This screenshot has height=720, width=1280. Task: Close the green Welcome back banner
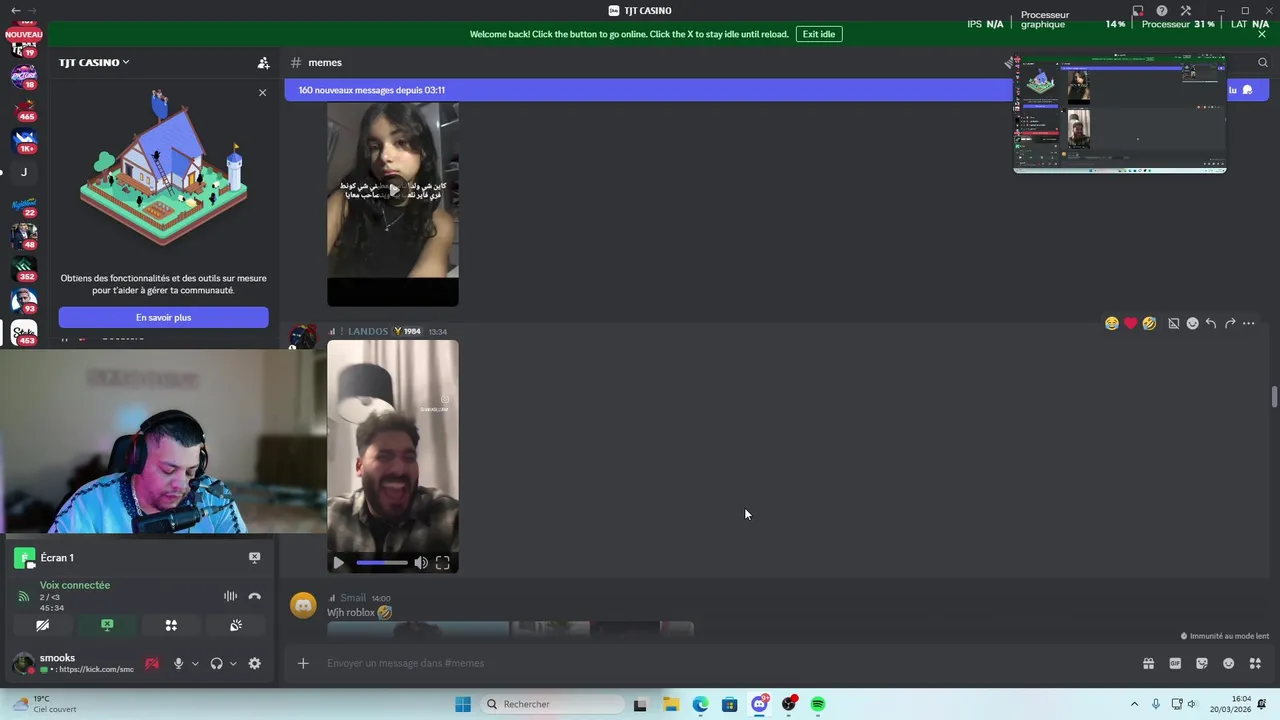[x=1262, y=34]
